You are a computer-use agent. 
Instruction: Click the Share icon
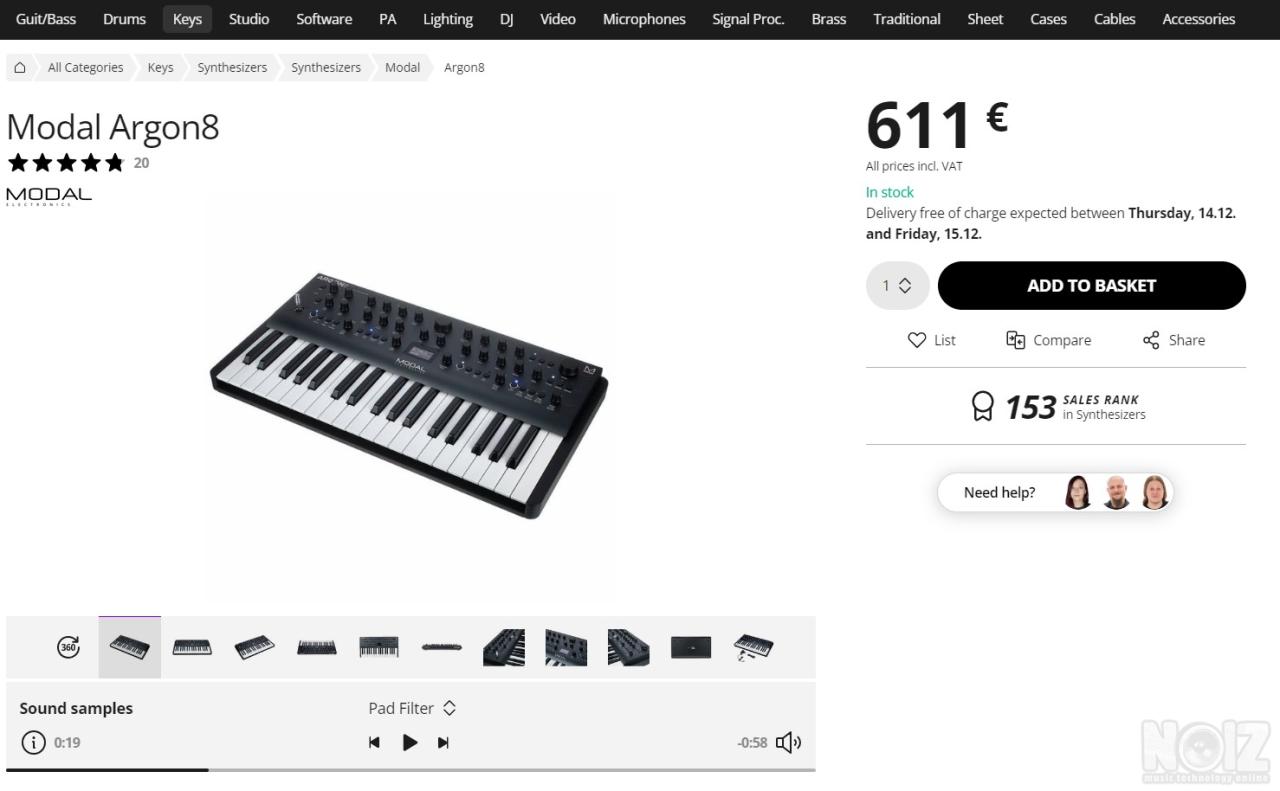coord(1151,340)
